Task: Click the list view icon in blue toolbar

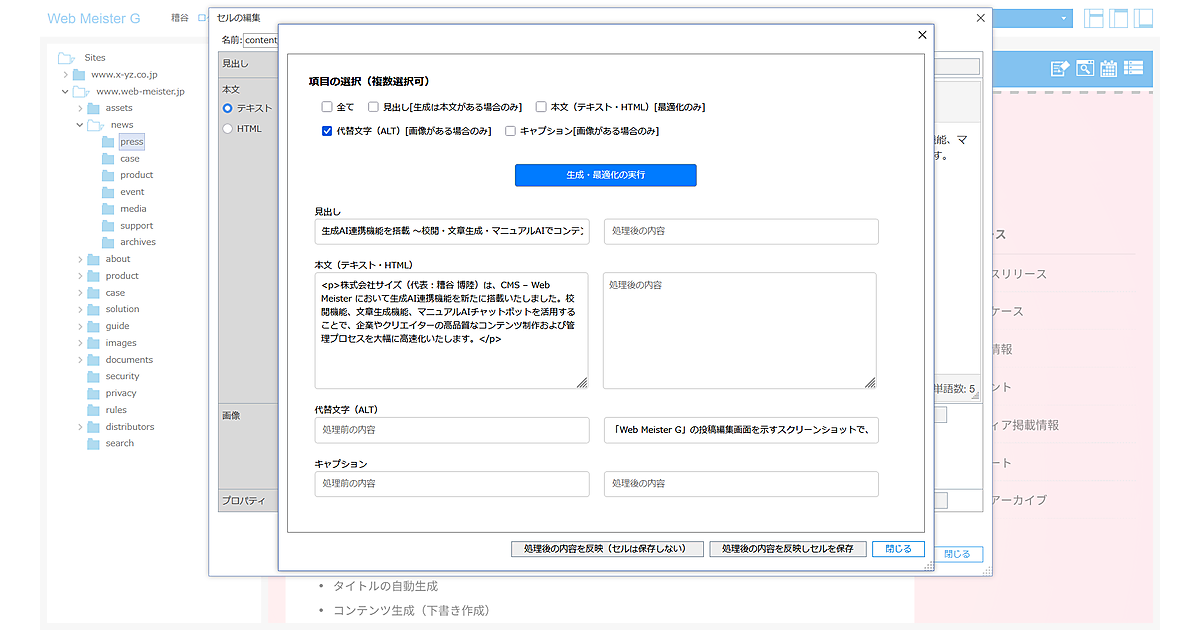Action: (1133, 68)
